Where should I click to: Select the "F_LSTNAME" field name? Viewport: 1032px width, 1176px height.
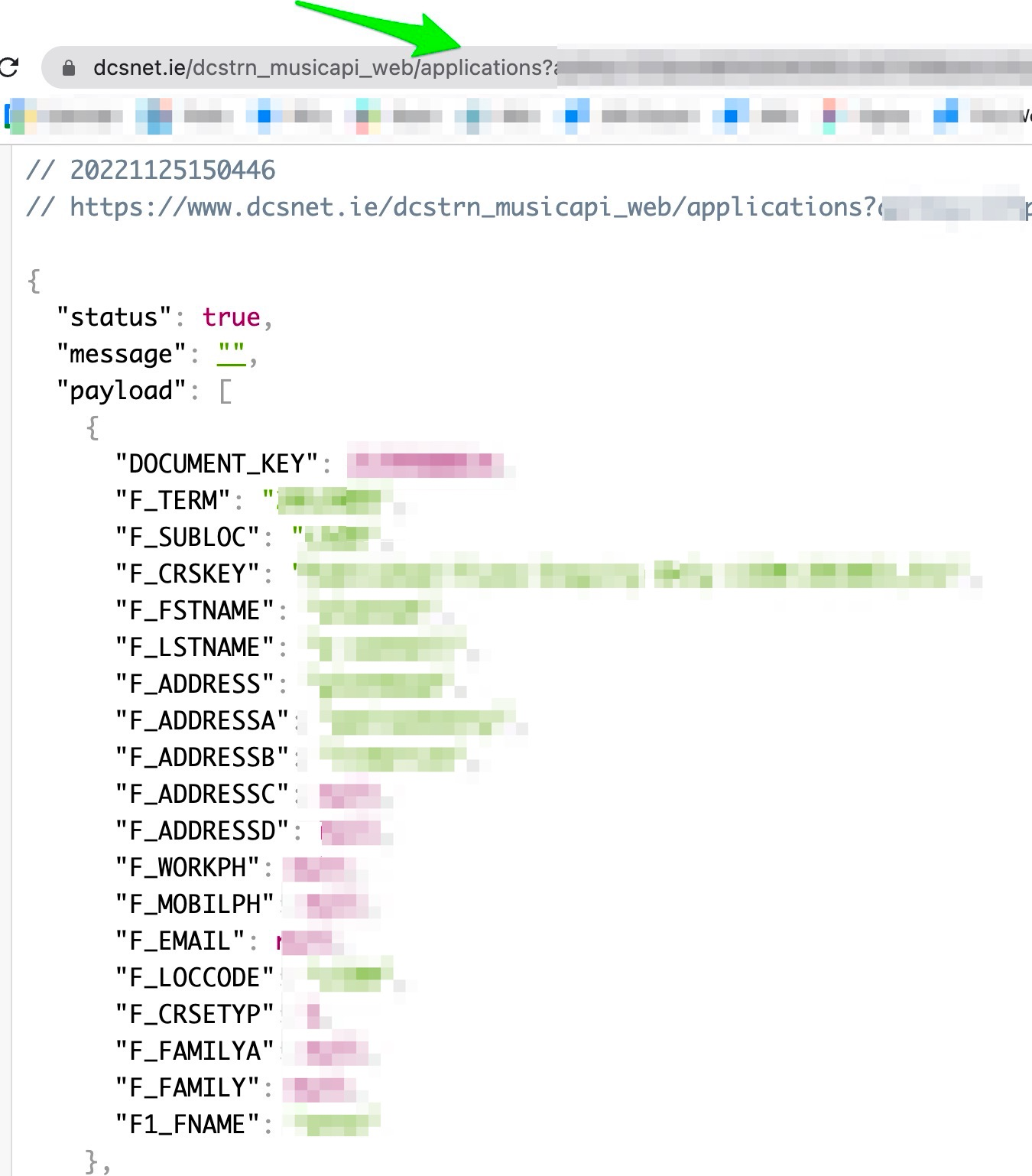point(194,648)
